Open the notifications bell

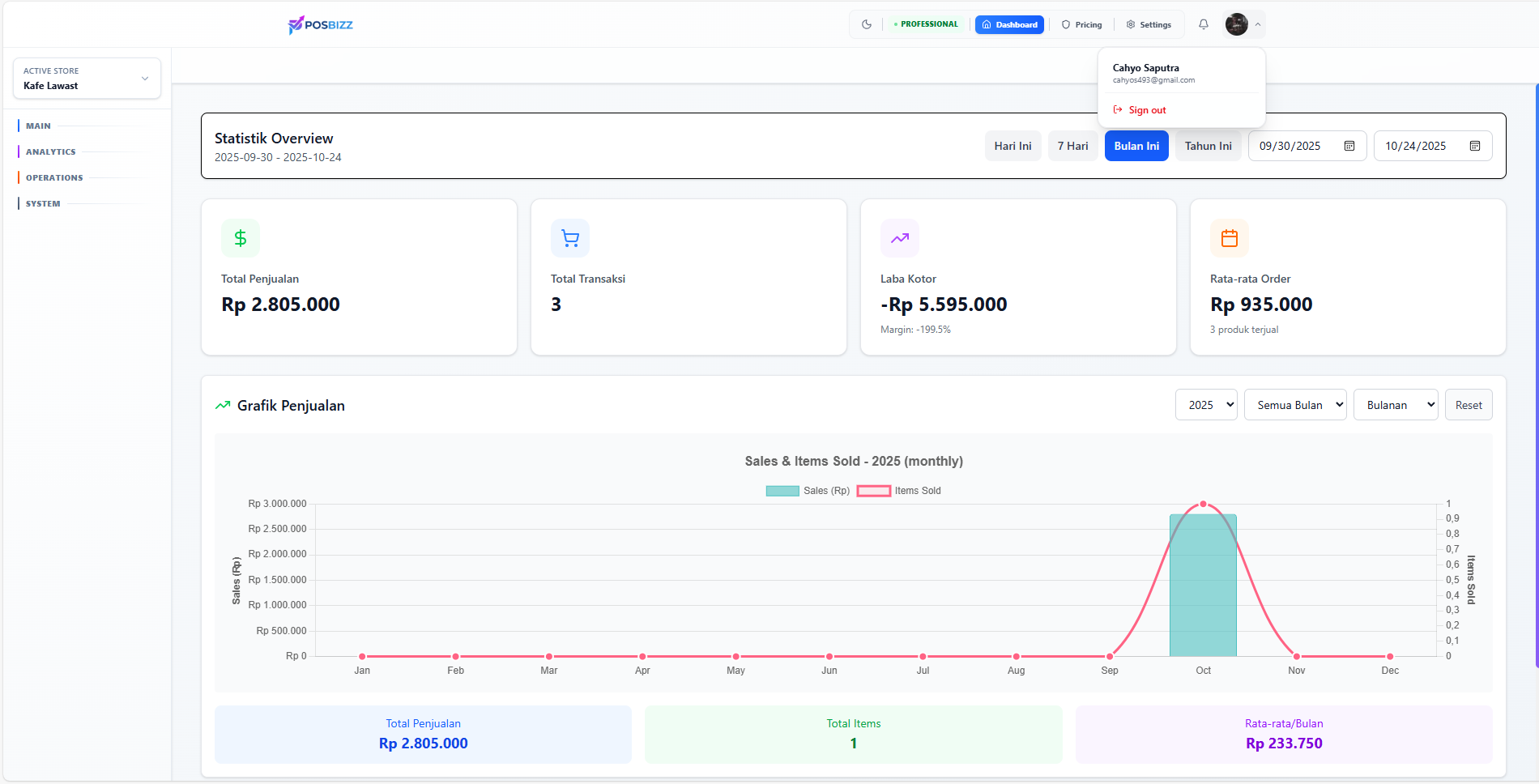tap(1204, 24)
